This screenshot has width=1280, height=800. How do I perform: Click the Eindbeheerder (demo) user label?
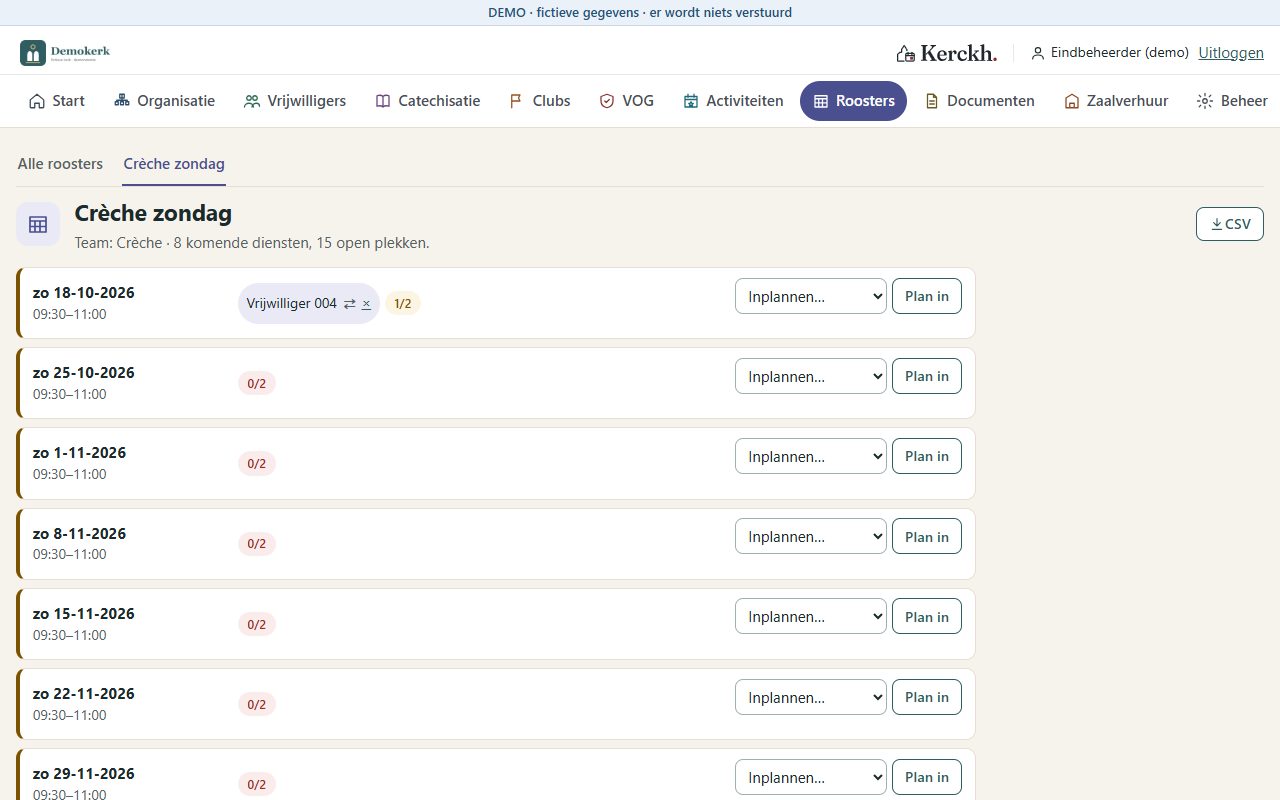pos(1120,53)
